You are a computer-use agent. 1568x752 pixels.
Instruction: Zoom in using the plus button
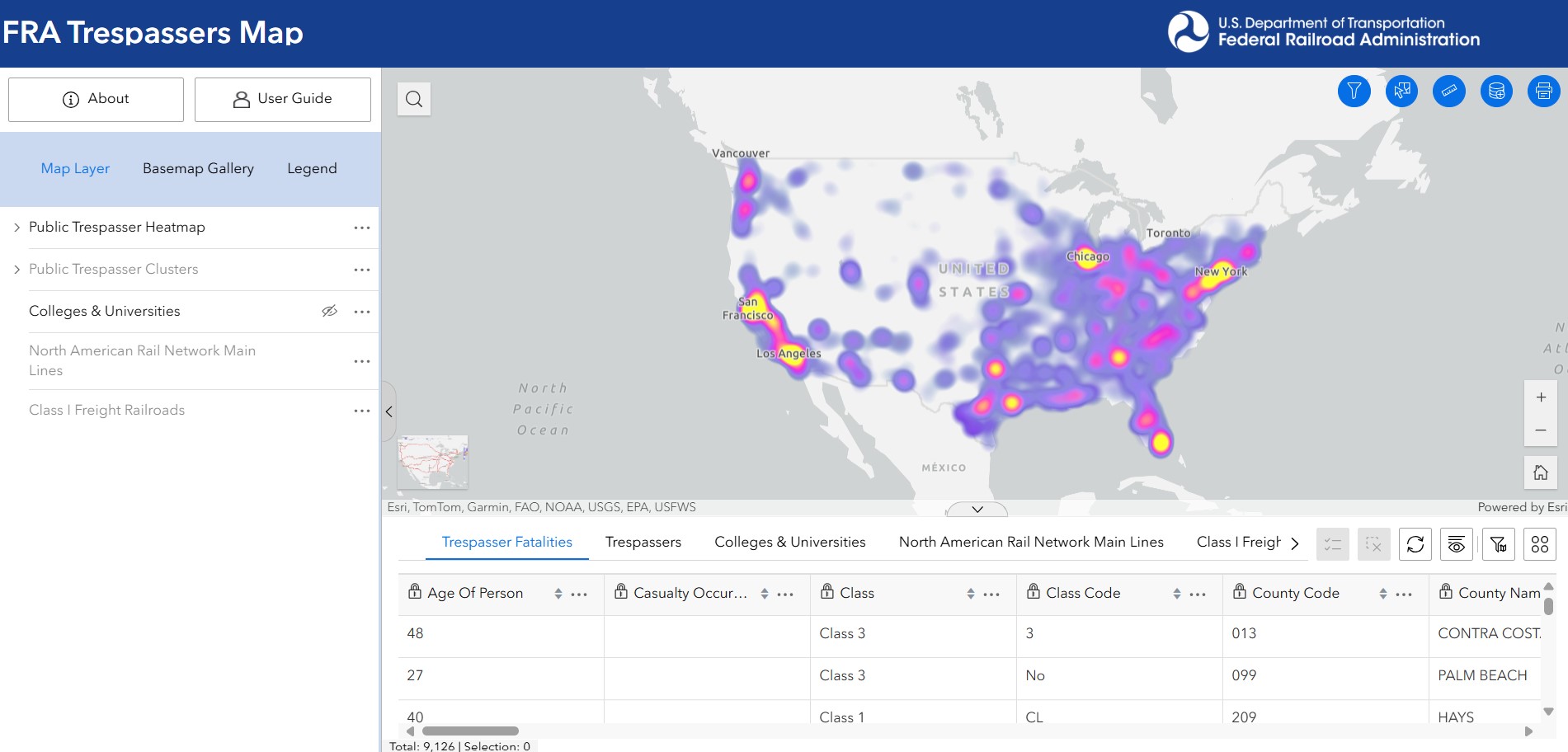1540,397
